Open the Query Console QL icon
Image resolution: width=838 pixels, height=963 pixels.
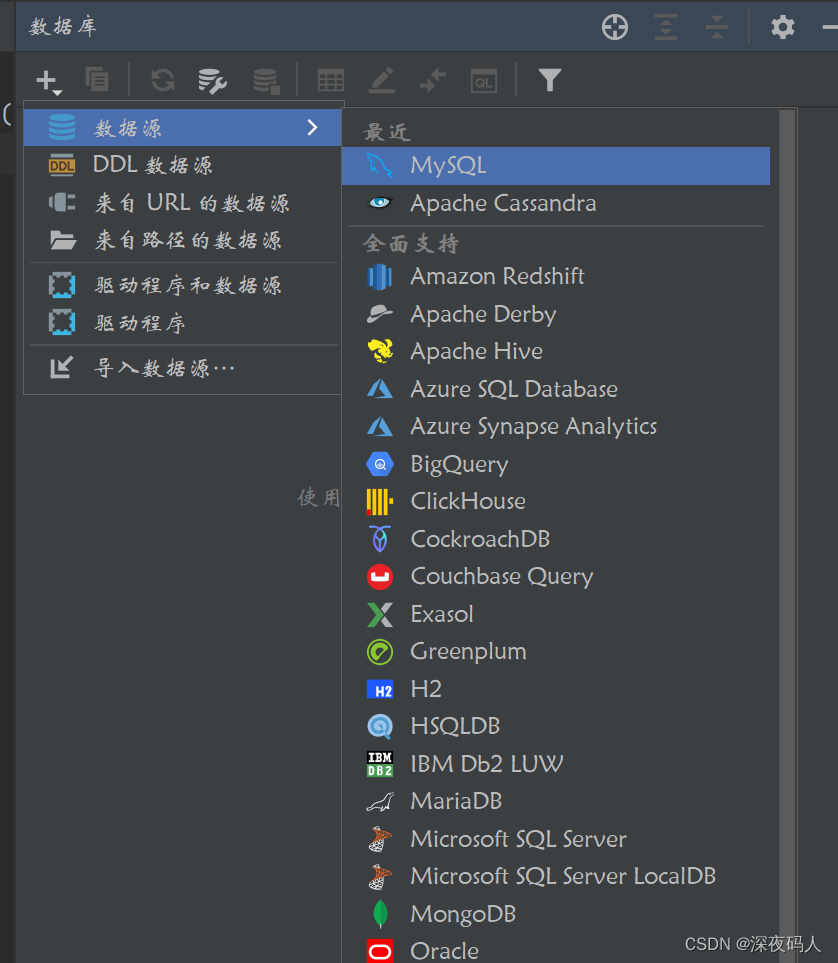(484, 81)
